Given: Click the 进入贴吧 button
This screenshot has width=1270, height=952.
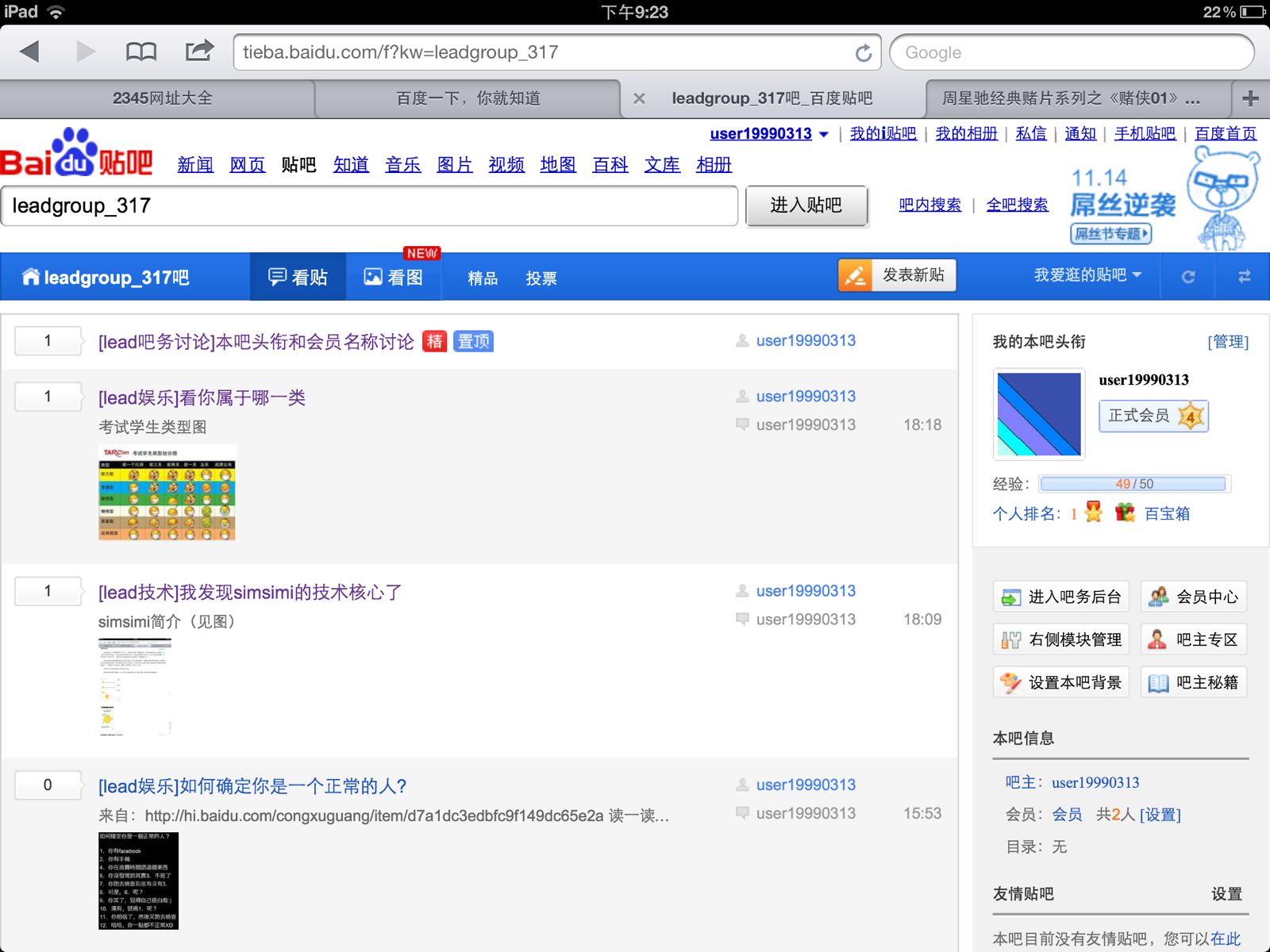Looking at the screenshot, I should (x=806, y=205).
